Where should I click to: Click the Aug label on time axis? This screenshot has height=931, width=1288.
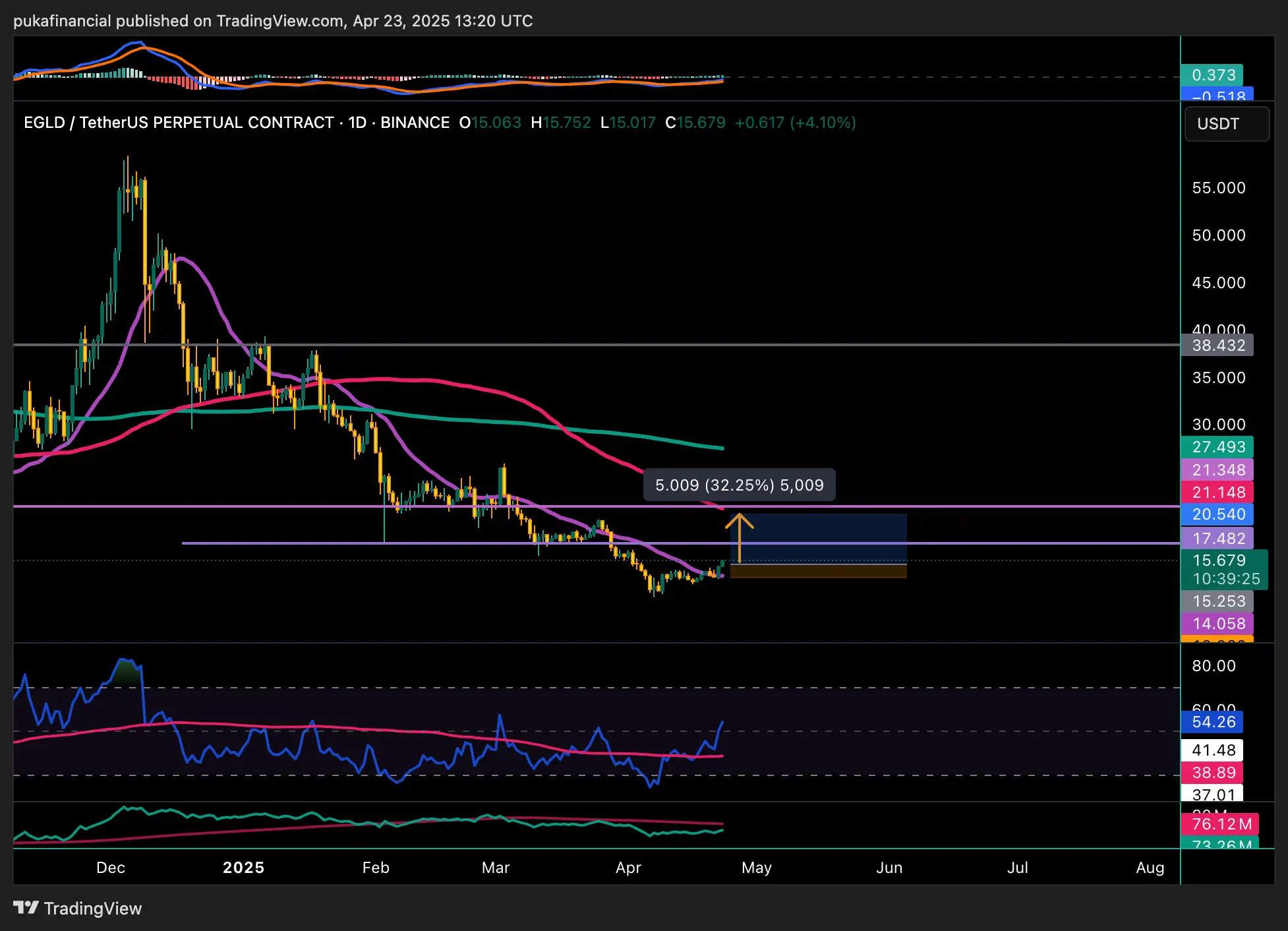coord(1150,868)
